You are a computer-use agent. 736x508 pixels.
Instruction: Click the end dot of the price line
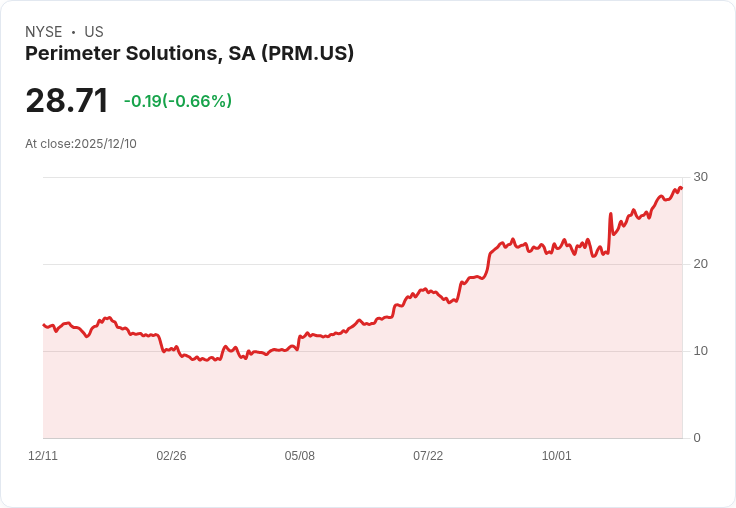pos(681,188)
